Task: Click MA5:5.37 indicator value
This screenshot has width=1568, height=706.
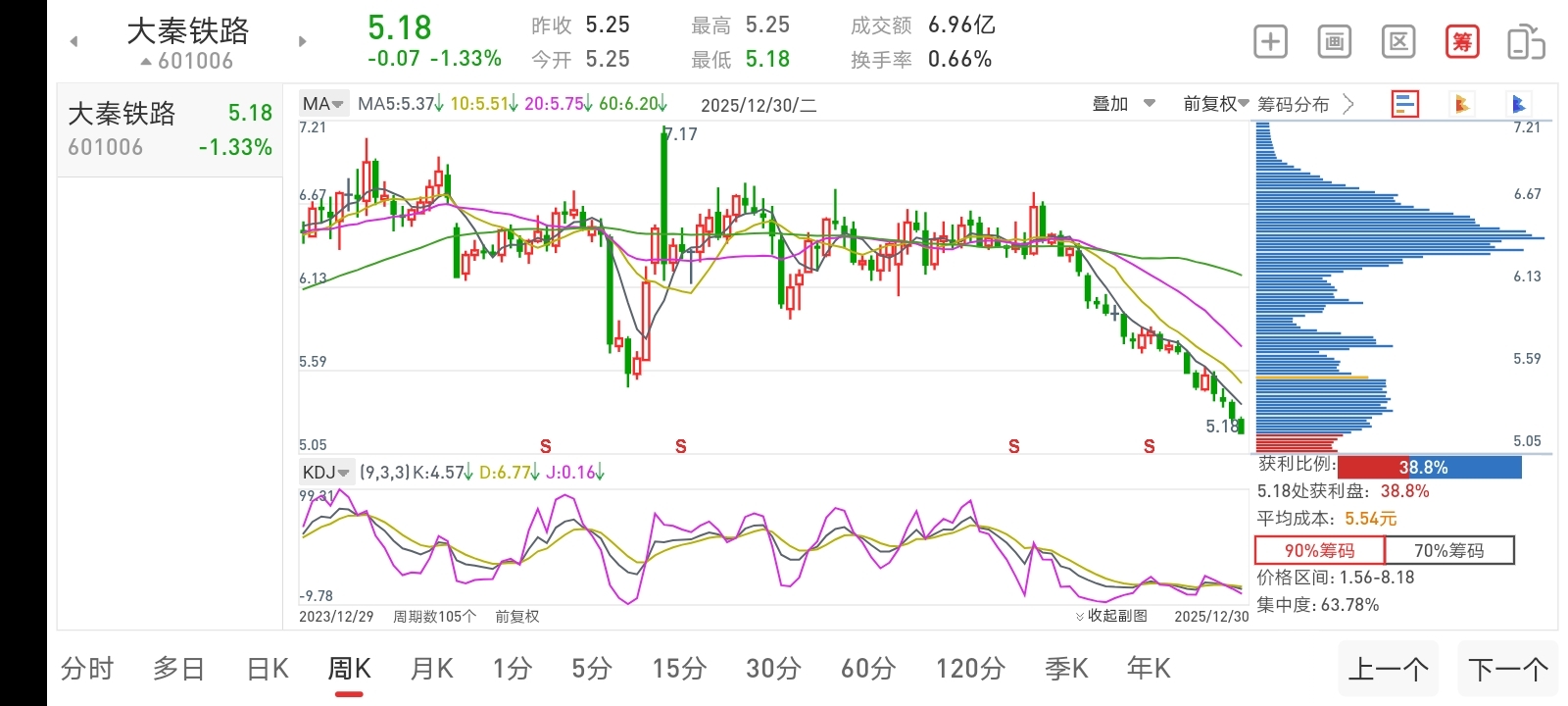Action: pos(401,104)
